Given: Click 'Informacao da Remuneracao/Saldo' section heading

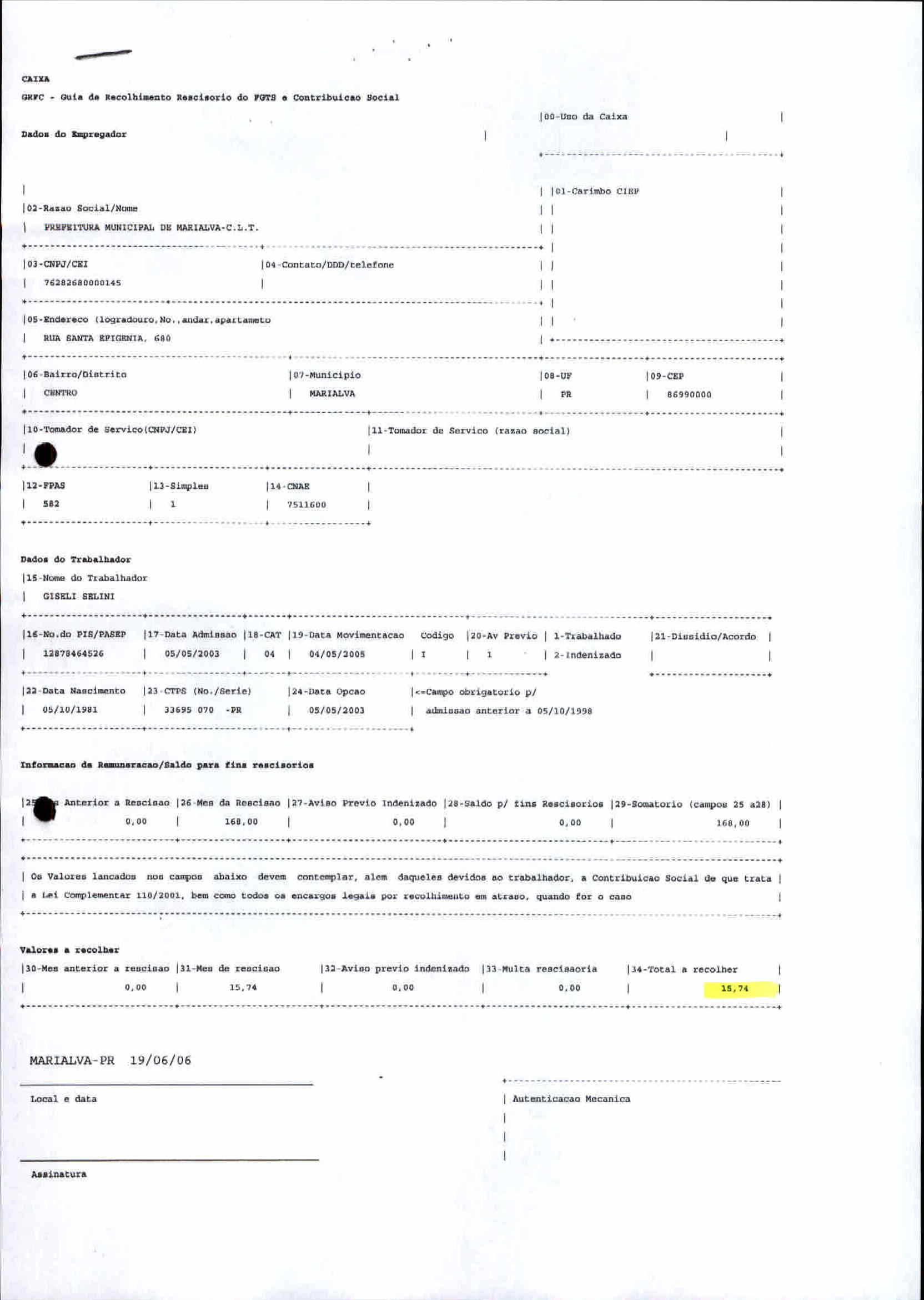Looking at the screenshot, I should pos(167,765).
